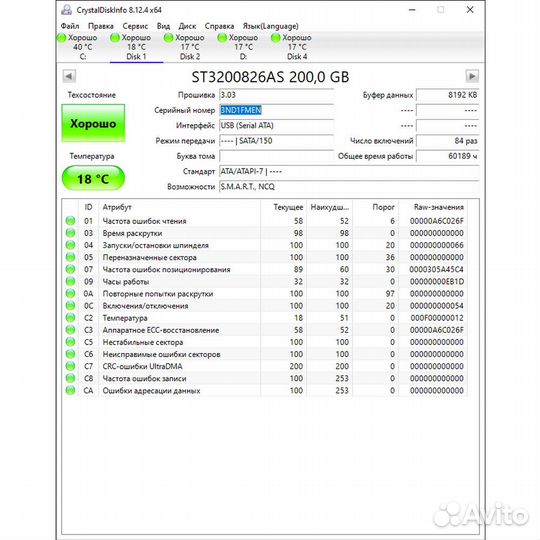
Task: Click raw value 00000000EB1D
Action: pyautogui.click(x=437, y=282)
